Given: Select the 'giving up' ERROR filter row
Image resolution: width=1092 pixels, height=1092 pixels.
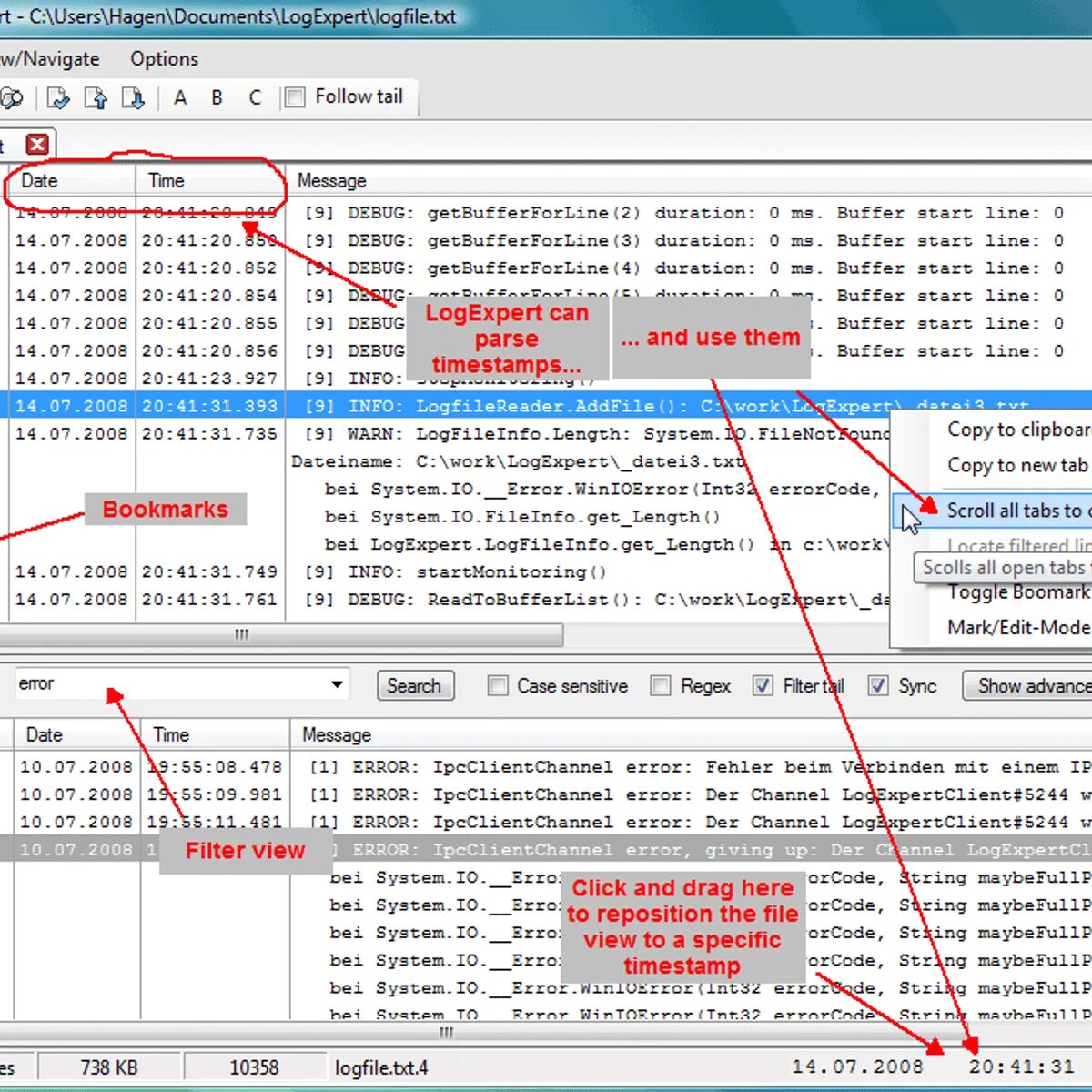Looking at the screenshot, I should coord(546,850).
